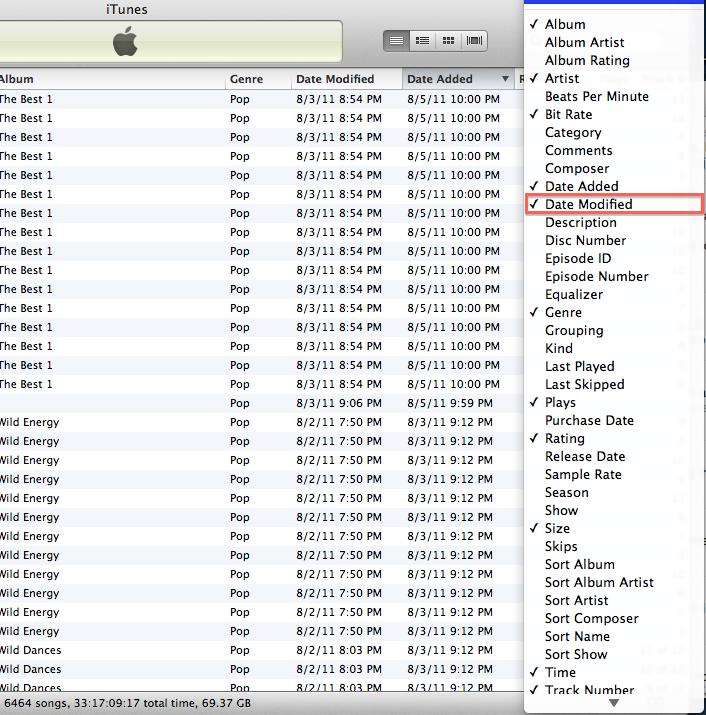Uncheck Date Added column option

613,187
